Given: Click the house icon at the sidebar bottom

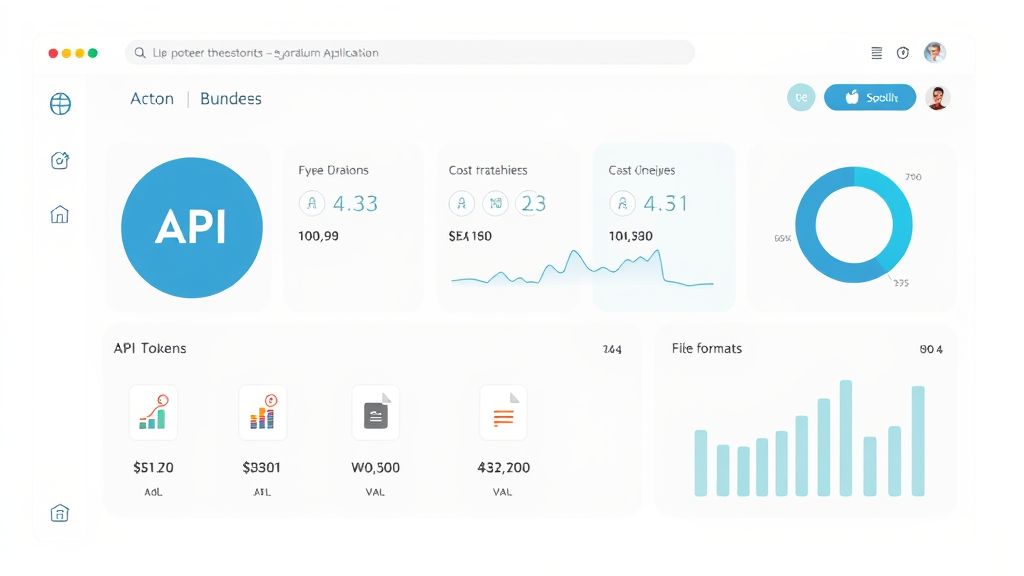Looking at the screenshot, I should tap(60, 513).
